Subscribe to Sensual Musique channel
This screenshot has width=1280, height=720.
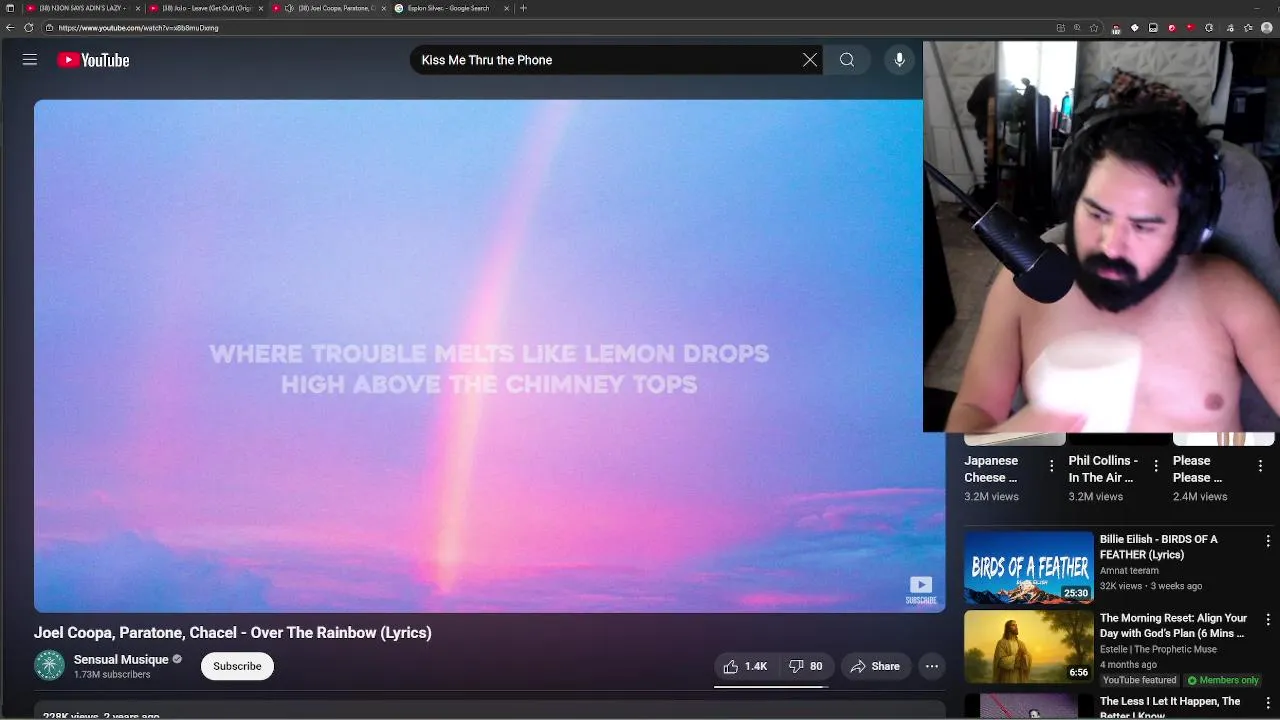click(237, 666)
